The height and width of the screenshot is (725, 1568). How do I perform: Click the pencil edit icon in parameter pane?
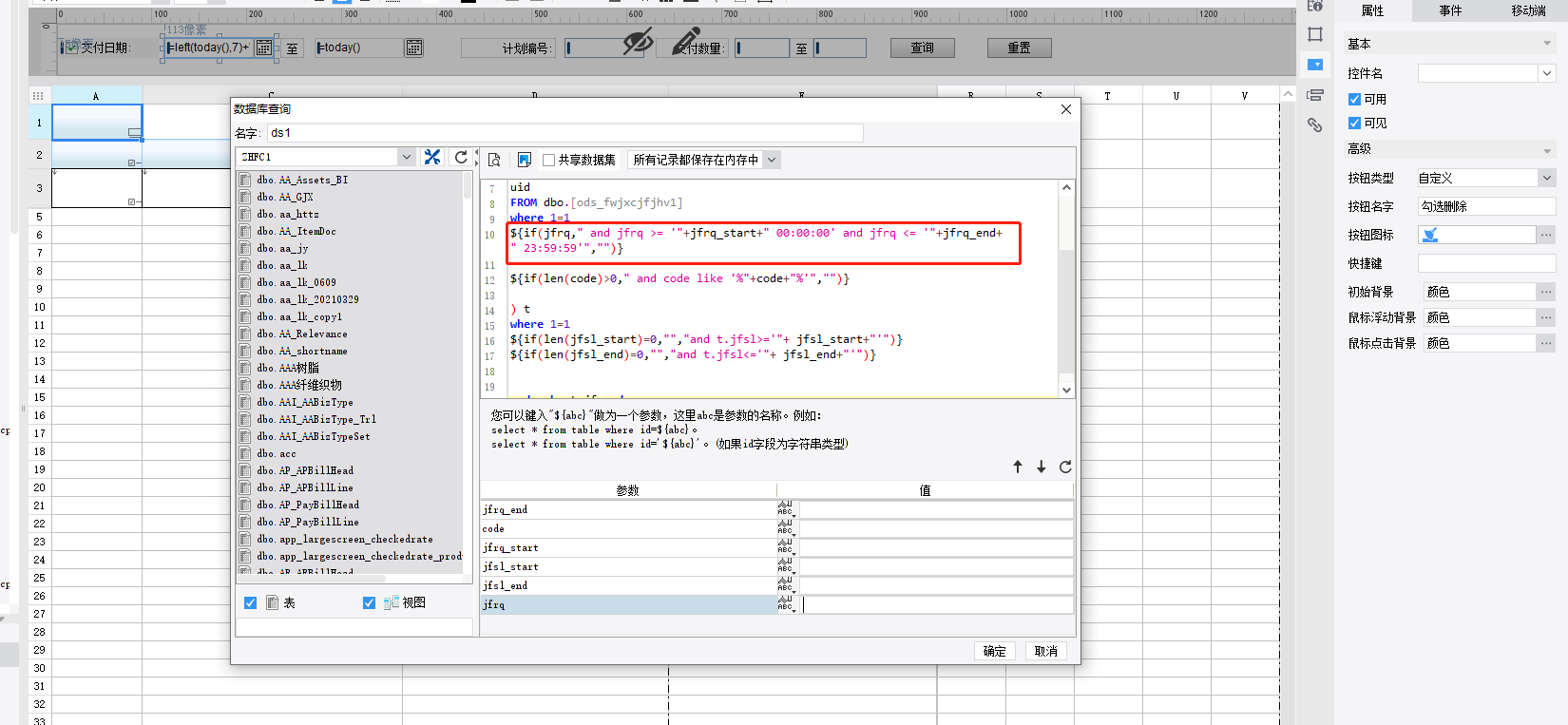(686, 41)
